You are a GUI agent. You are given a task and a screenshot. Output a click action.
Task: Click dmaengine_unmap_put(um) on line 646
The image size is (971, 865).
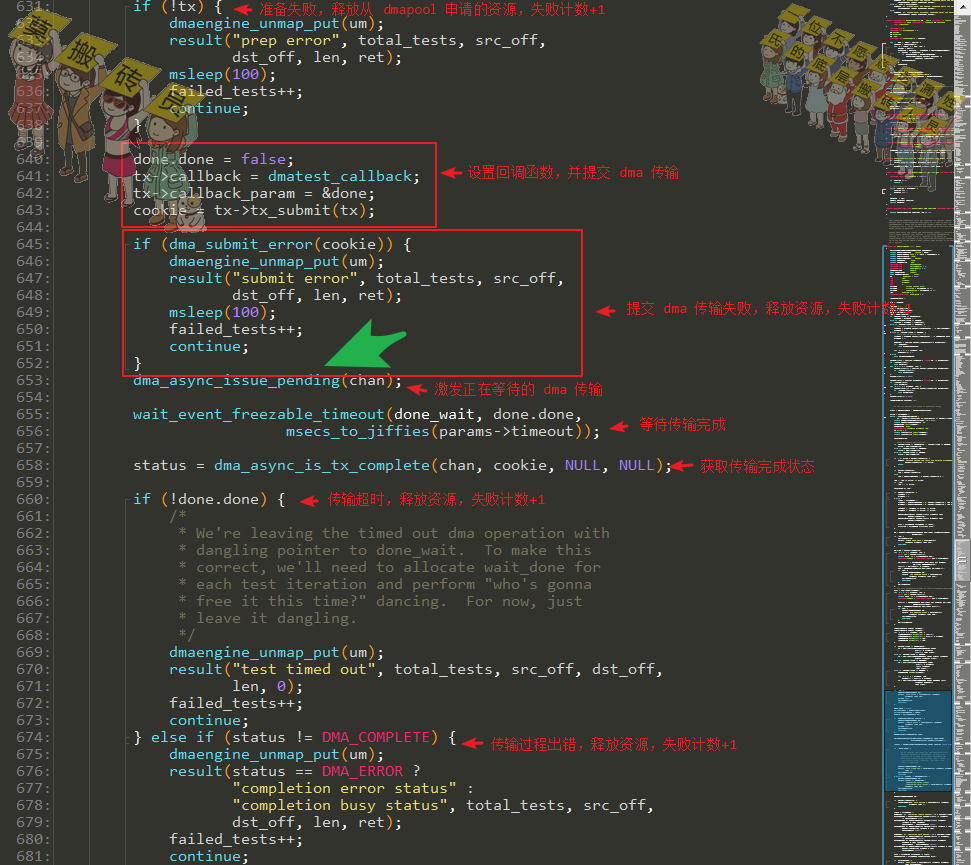[x=272, y=261]
